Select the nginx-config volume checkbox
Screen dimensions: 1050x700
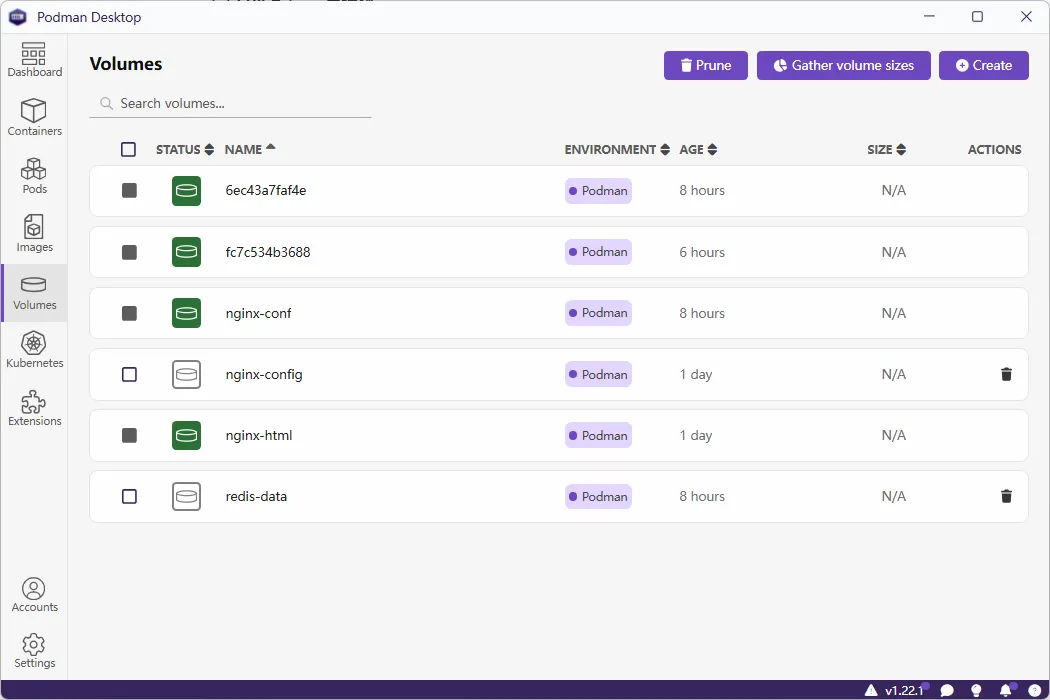129,375
